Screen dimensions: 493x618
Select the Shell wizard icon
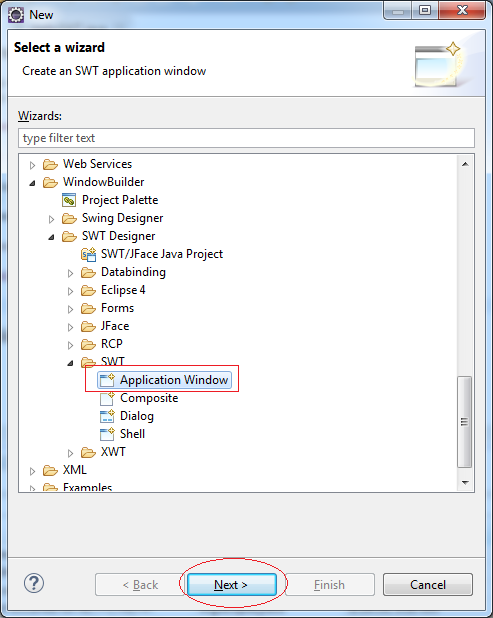pos(107,434)
